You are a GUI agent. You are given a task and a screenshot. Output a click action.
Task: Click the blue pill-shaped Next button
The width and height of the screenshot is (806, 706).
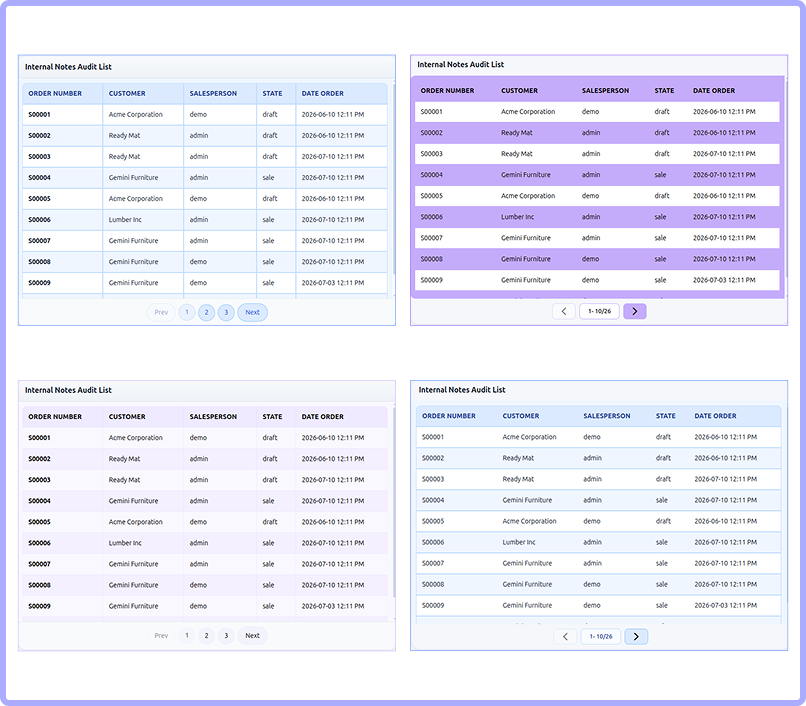pyautogui.click(x=252, y=312)
